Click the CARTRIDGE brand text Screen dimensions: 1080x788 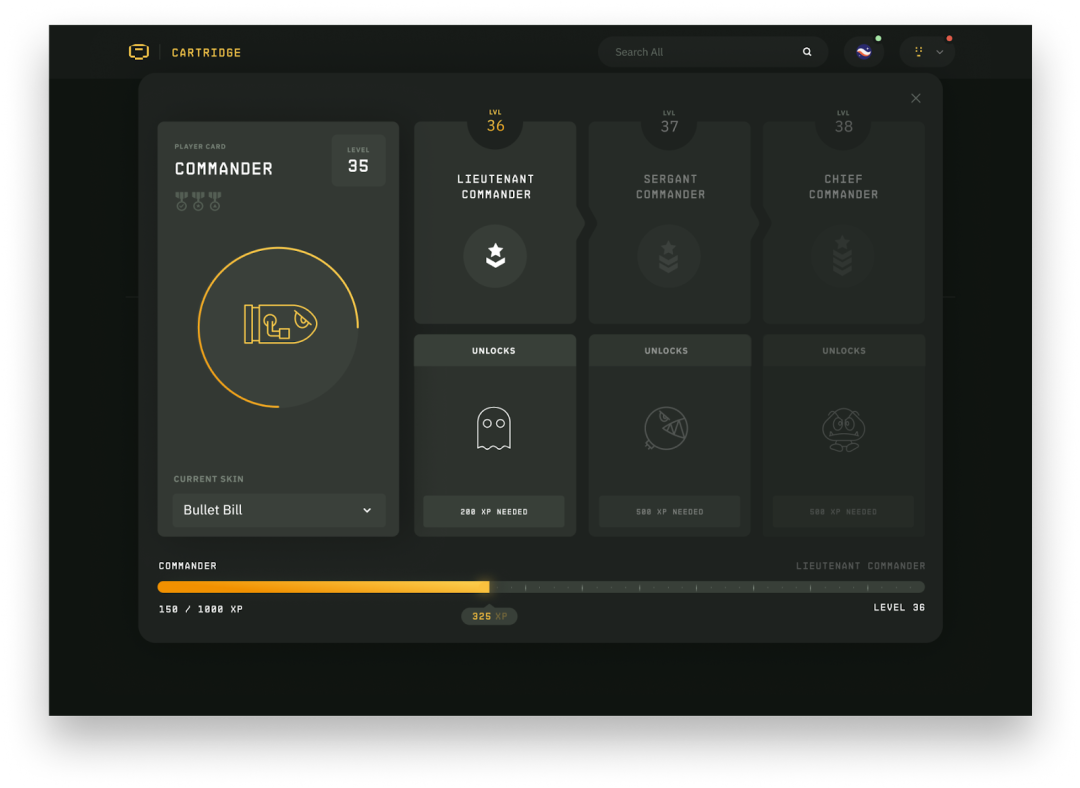tap(206, 52)
